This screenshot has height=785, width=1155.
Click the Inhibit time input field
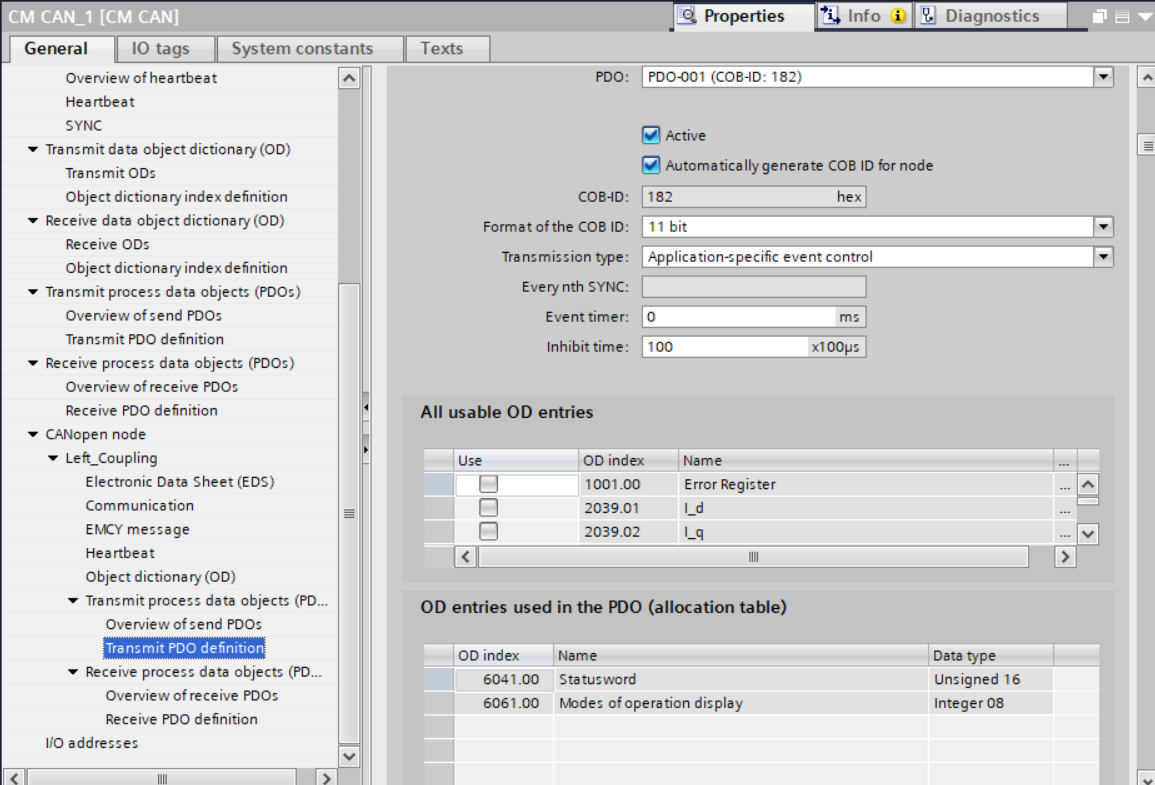tap(725, 347)
